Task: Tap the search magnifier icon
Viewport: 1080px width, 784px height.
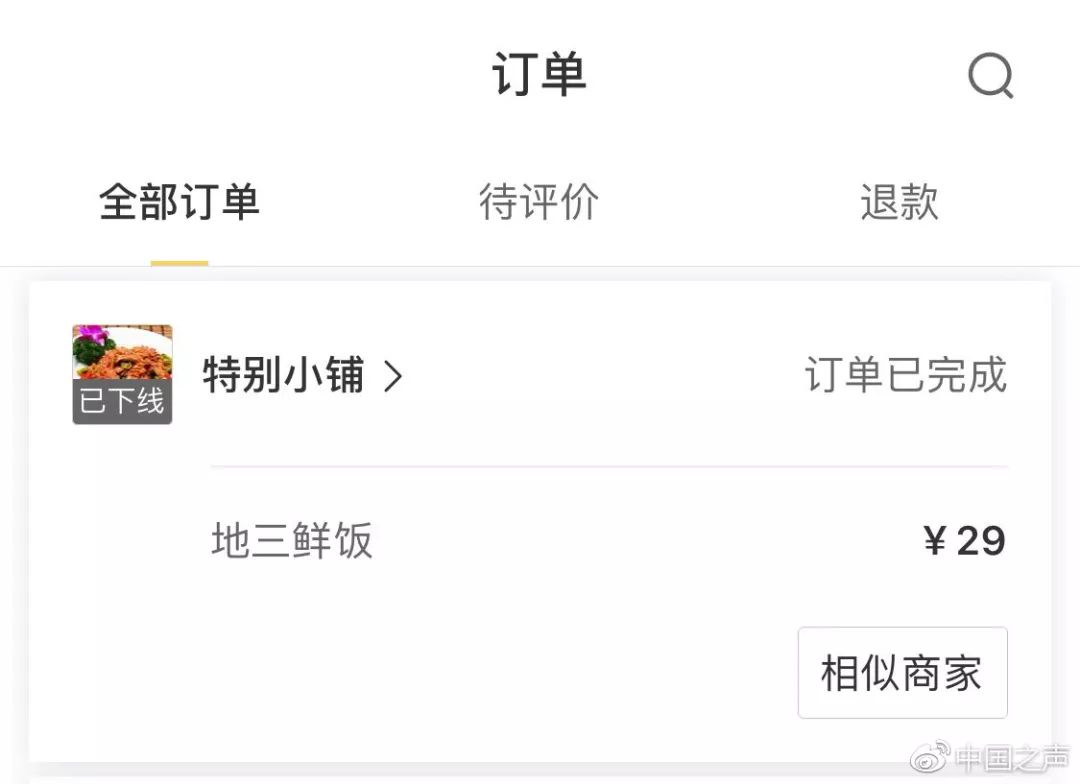Action: [990, 75]
